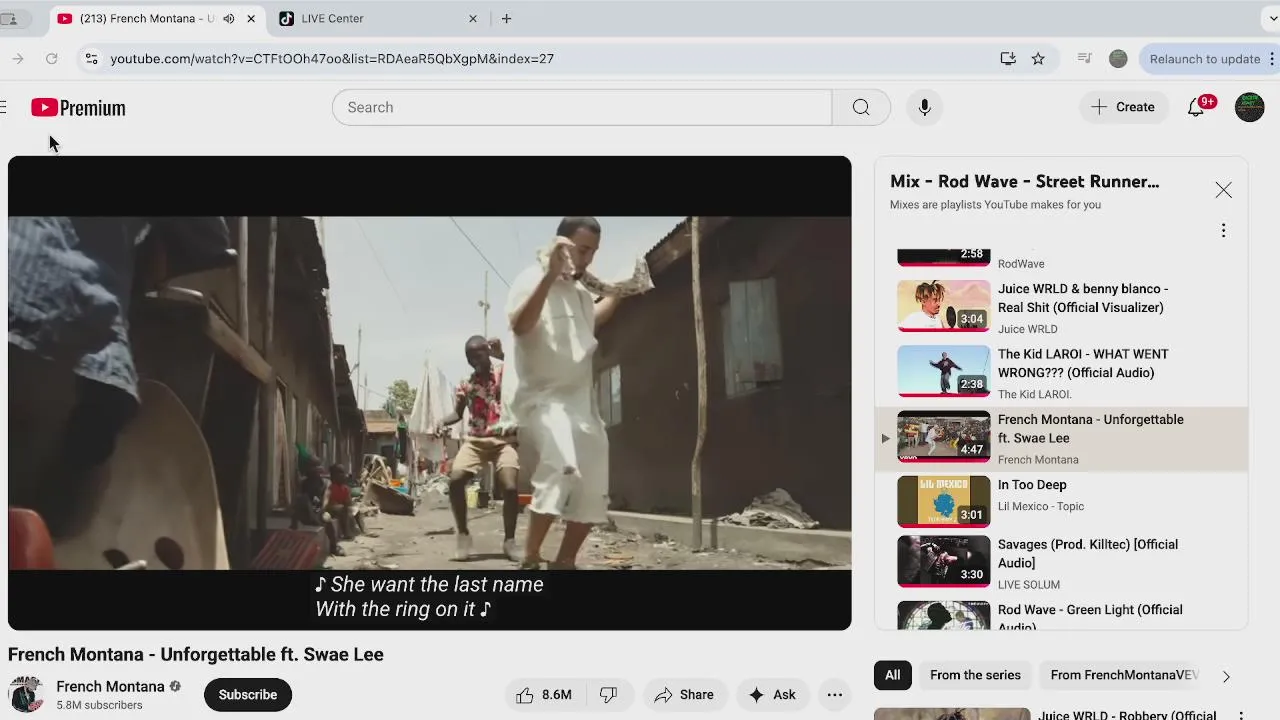Click the search magnifier button

[861, 107]
